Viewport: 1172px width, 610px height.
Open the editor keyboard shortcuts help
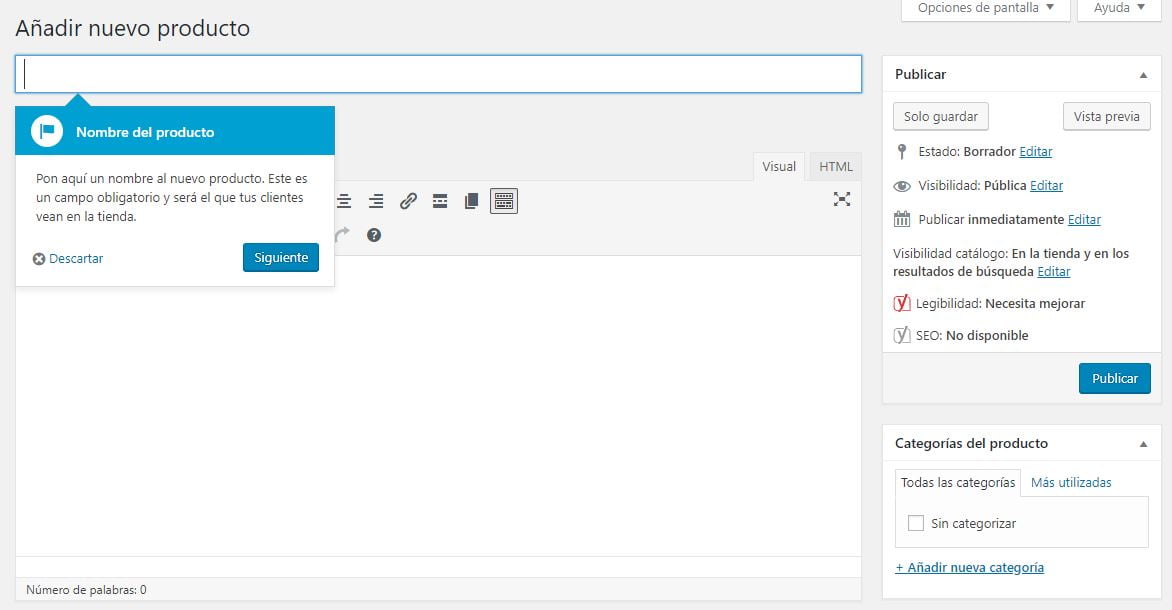pyautogui.click(x=373, y=235)
